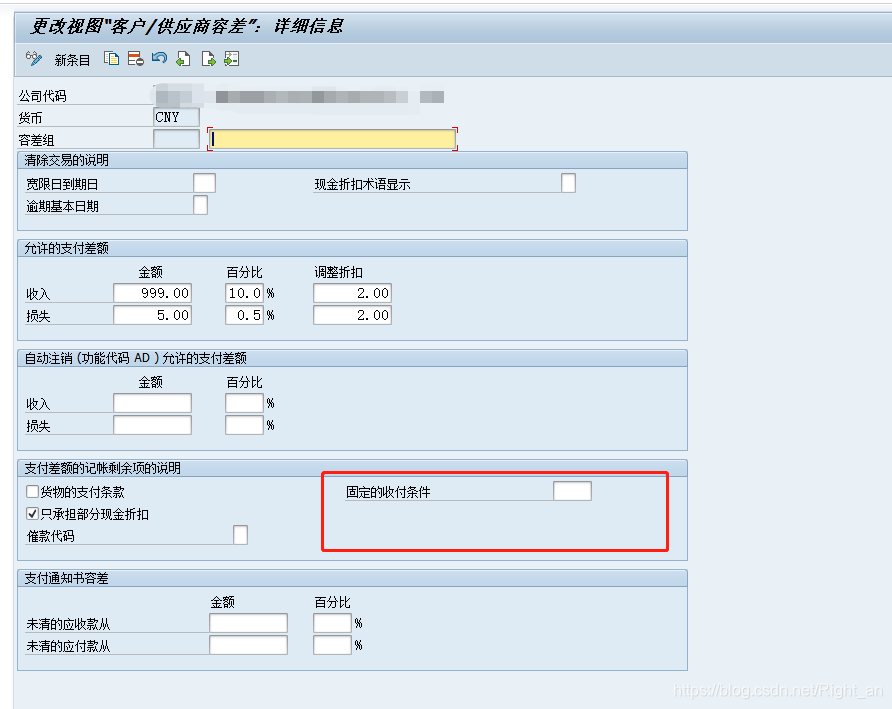Click the 未清的应收款从 amount field

pyautogui.click(x=249, y=623)
